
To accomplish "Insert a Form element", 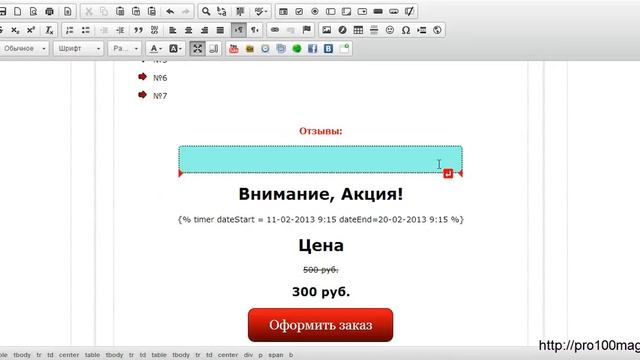I will point(283,11).
